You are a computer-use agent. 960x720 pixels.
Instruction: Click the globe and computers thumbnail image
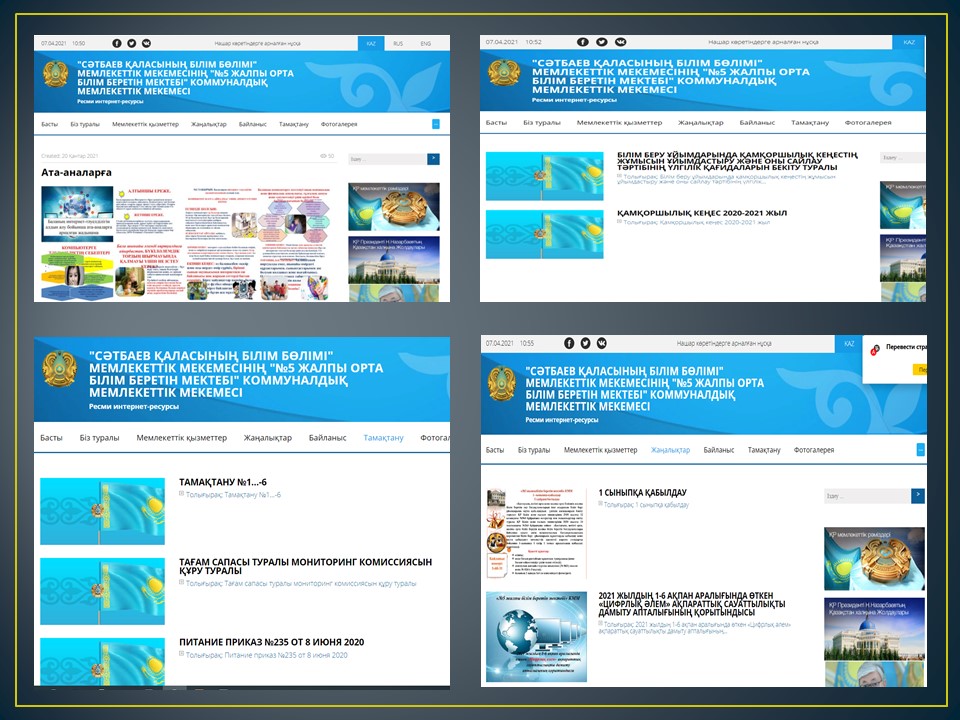(x=536, y=637)
